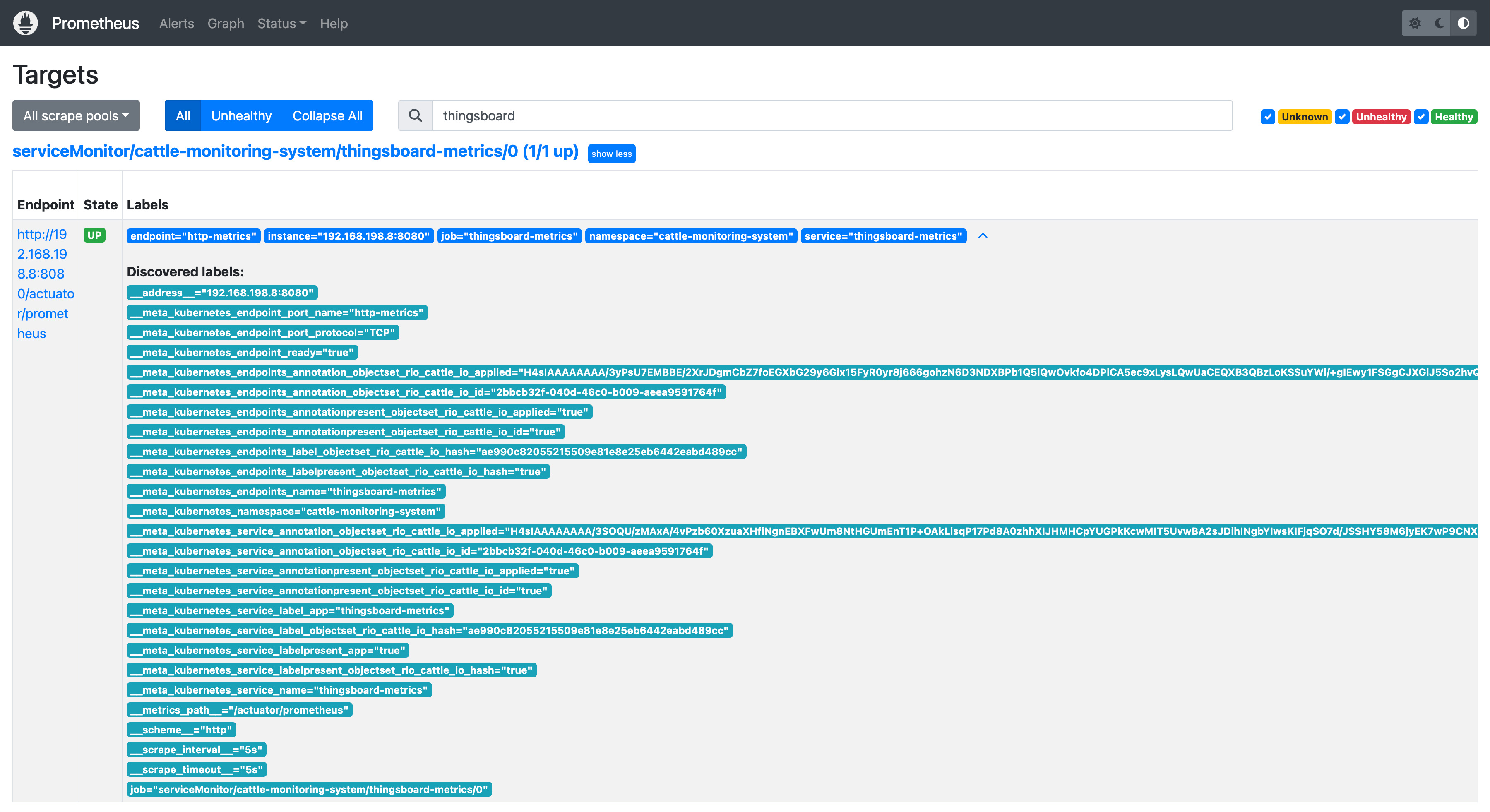Collapse pool with show less button
Screen dimensions: 1490x812
coord(611,154)
